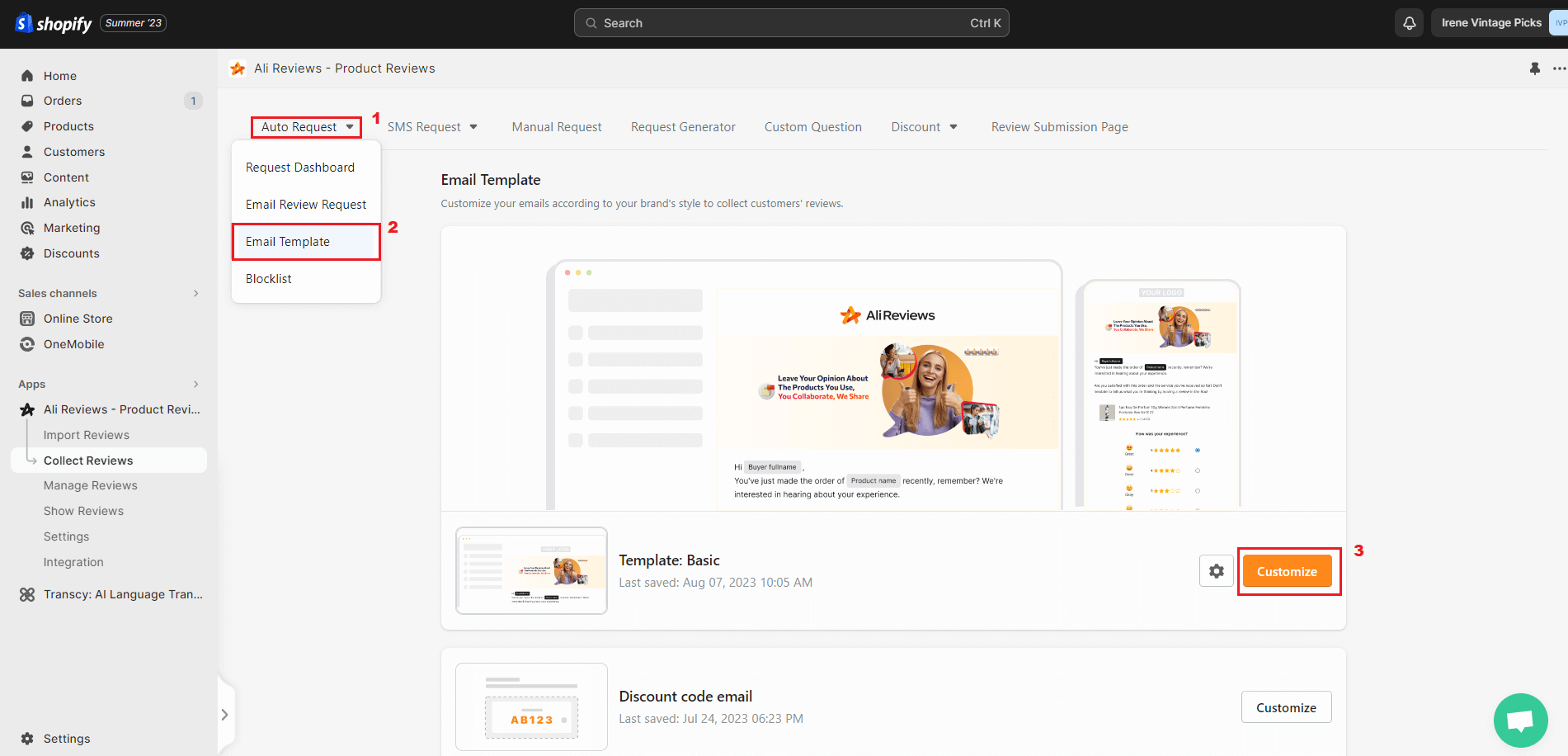Screen dimensions: 1568x756
Task: Open Integration in the sidebar
Action: [x=73, y=562]
